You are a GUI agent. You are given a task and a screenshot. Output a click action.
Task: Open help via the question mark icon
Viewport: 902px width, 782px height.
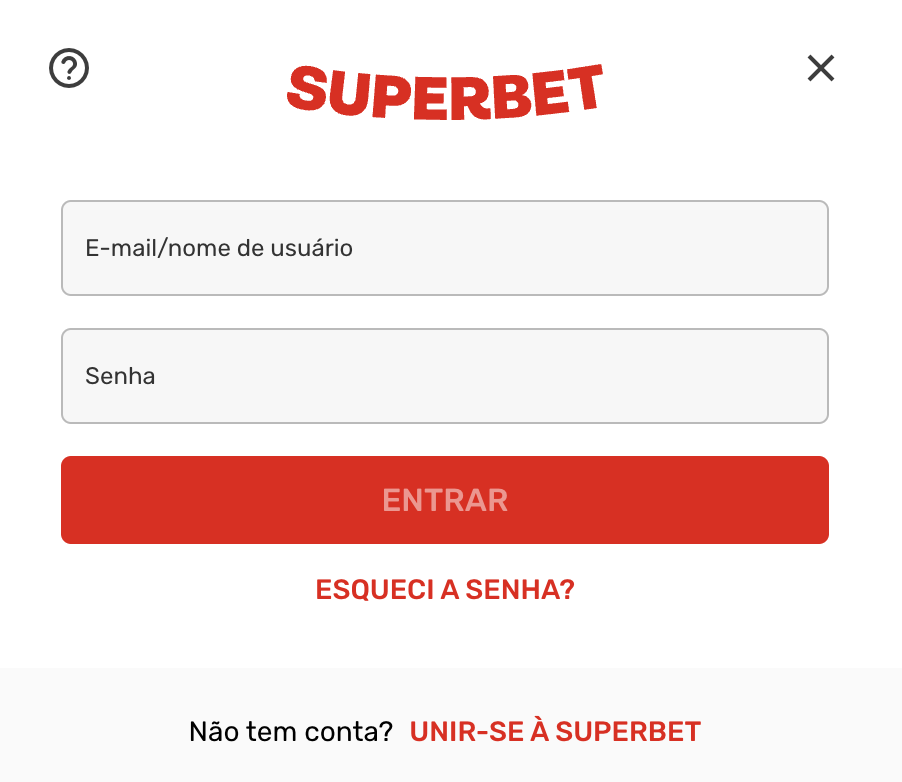pyautogui.click(x=69, y=68)
